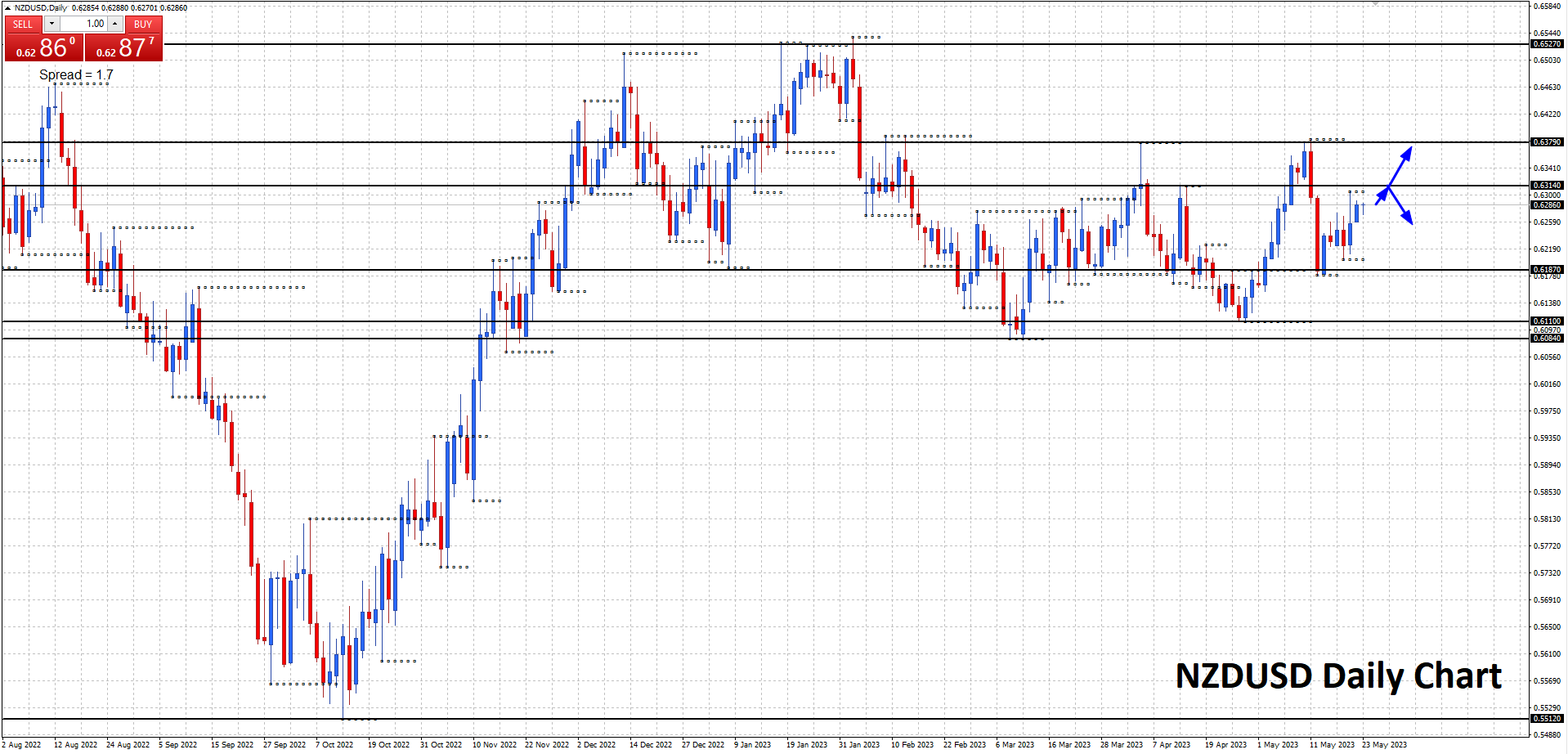Viewport: 1568px width, 754px height.
Task: Click the '31 Jan 2023' date label
Action: click(x=859, y=745)
